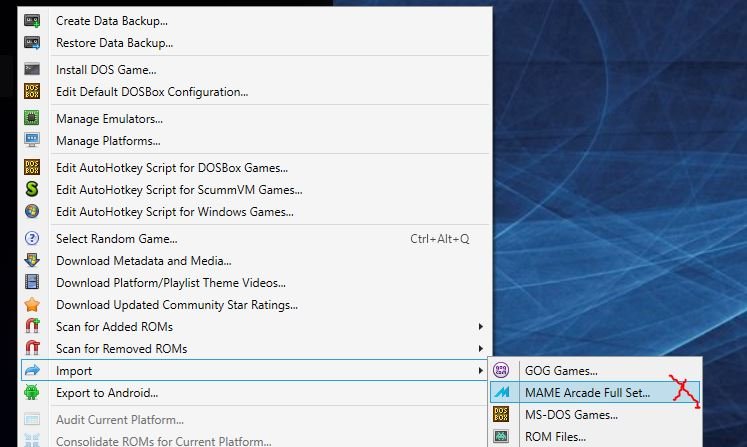Click the Create Data Backup icon

pyautogui.click(x=32, y=21)
